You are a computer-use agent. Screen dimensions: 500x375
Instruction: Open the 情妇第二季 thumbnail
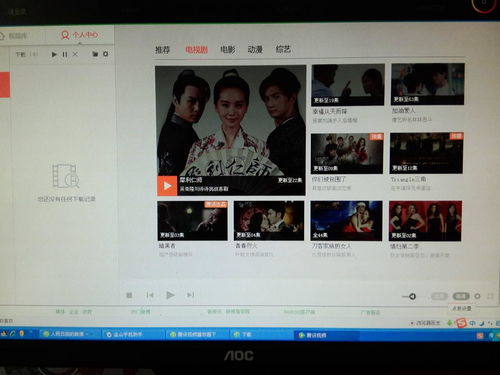pos(425,221)
